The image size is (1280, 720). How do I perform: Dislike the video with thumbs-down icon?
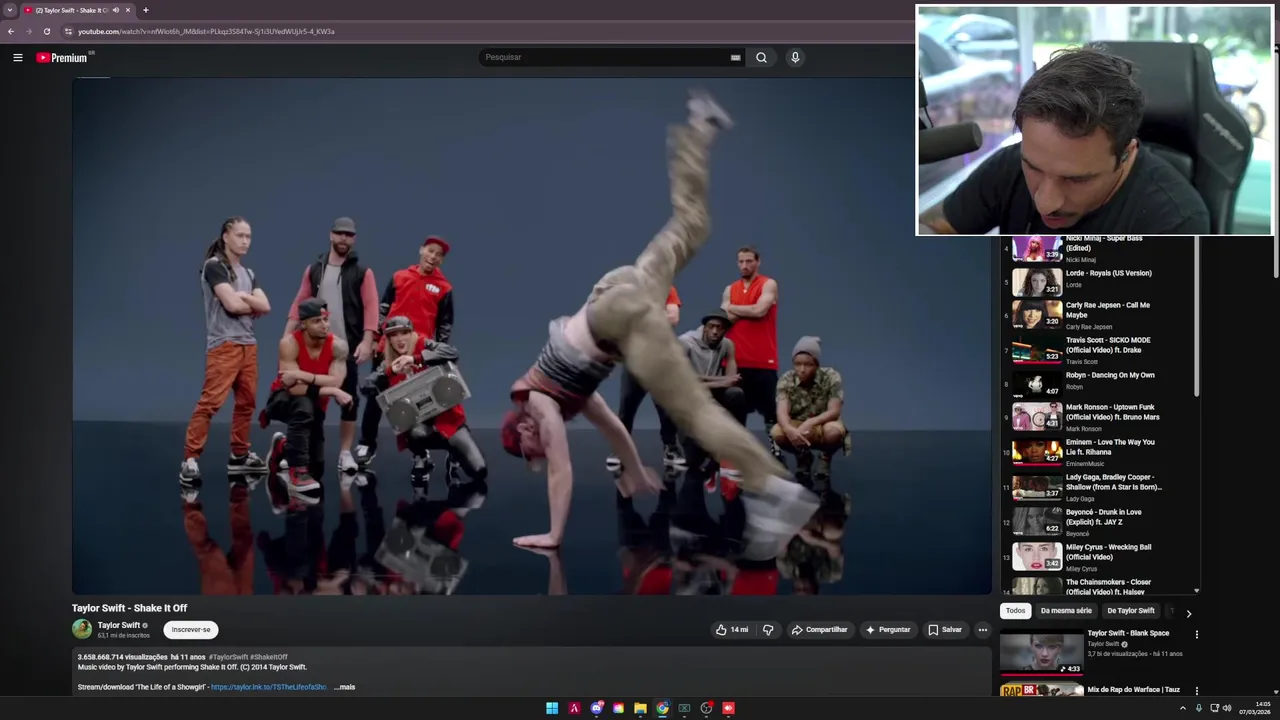tap(768, 630)
